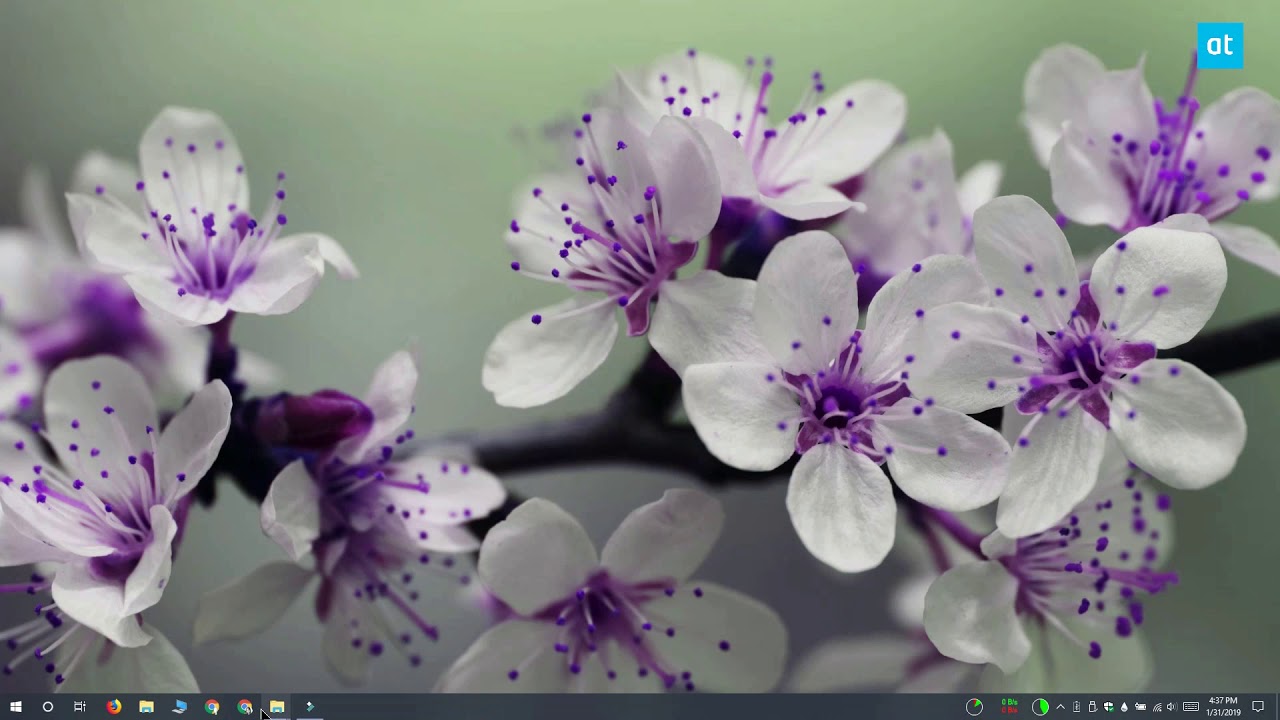1280x720 pixels.
Task: Open Windows Defender shield tray icon
Action: coord(1108,707)
